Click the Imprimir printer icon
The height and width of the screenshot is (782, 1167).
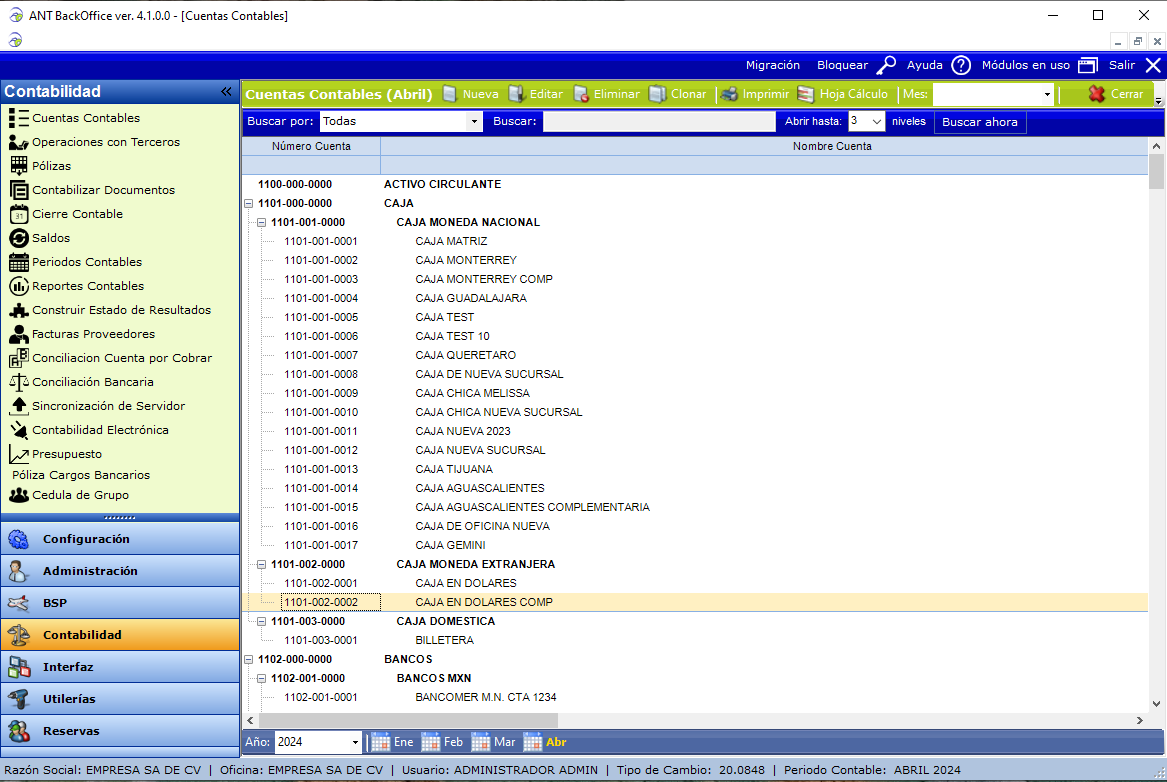[729, 94]
